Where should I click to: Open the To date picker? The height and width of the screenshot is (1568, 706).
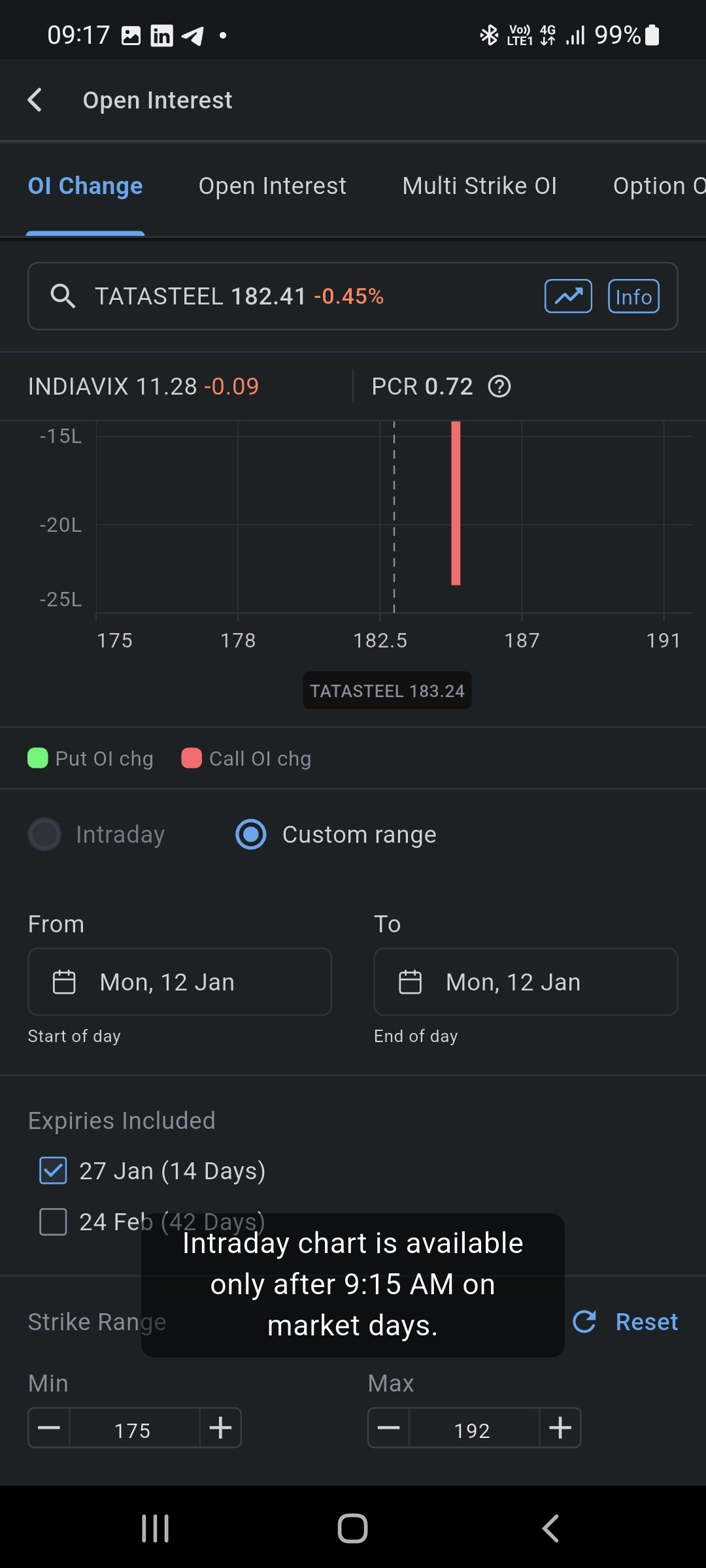coord(526,982)
